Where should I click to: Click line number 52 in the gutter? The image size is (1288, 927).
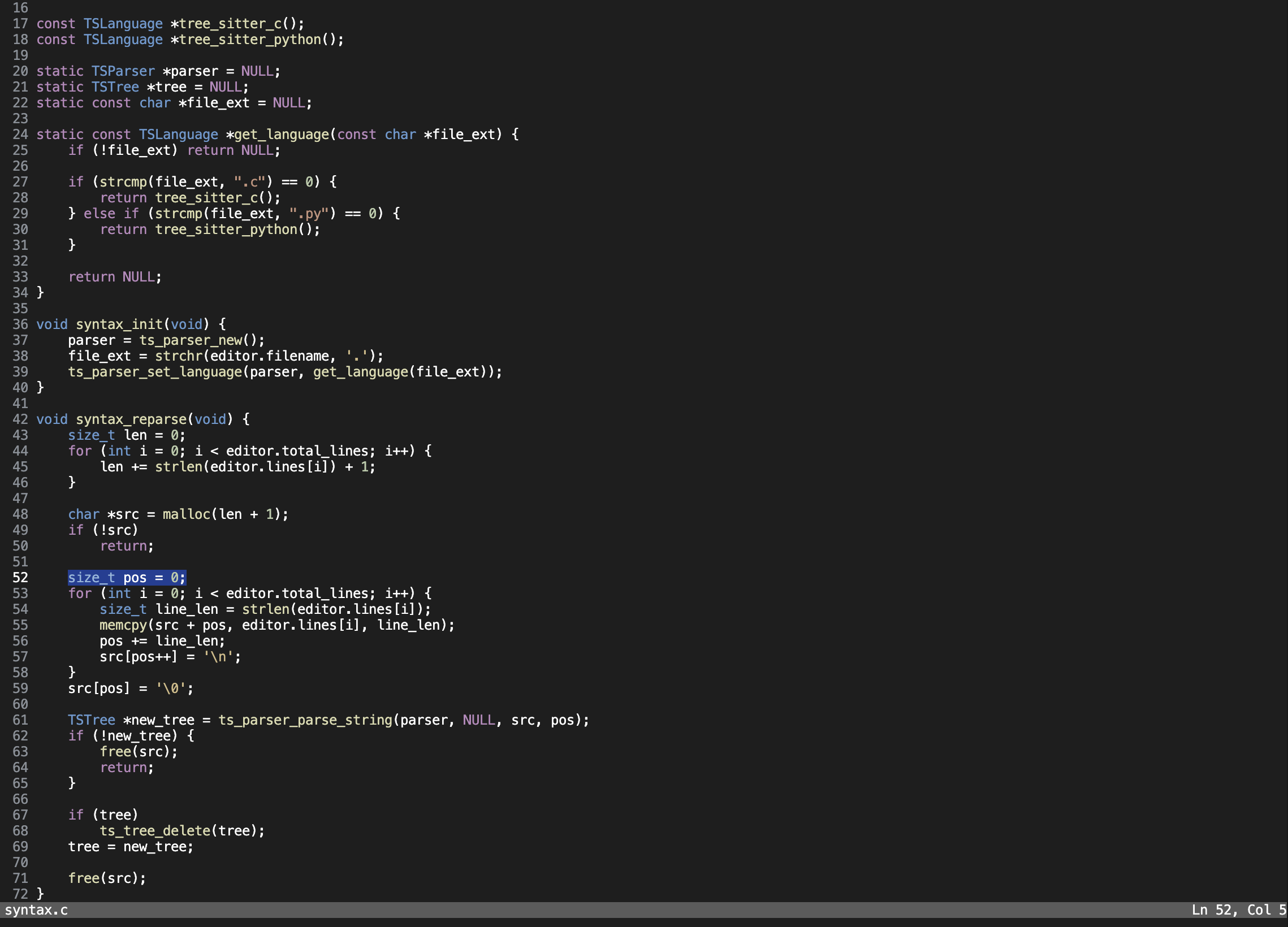(20, 577)
